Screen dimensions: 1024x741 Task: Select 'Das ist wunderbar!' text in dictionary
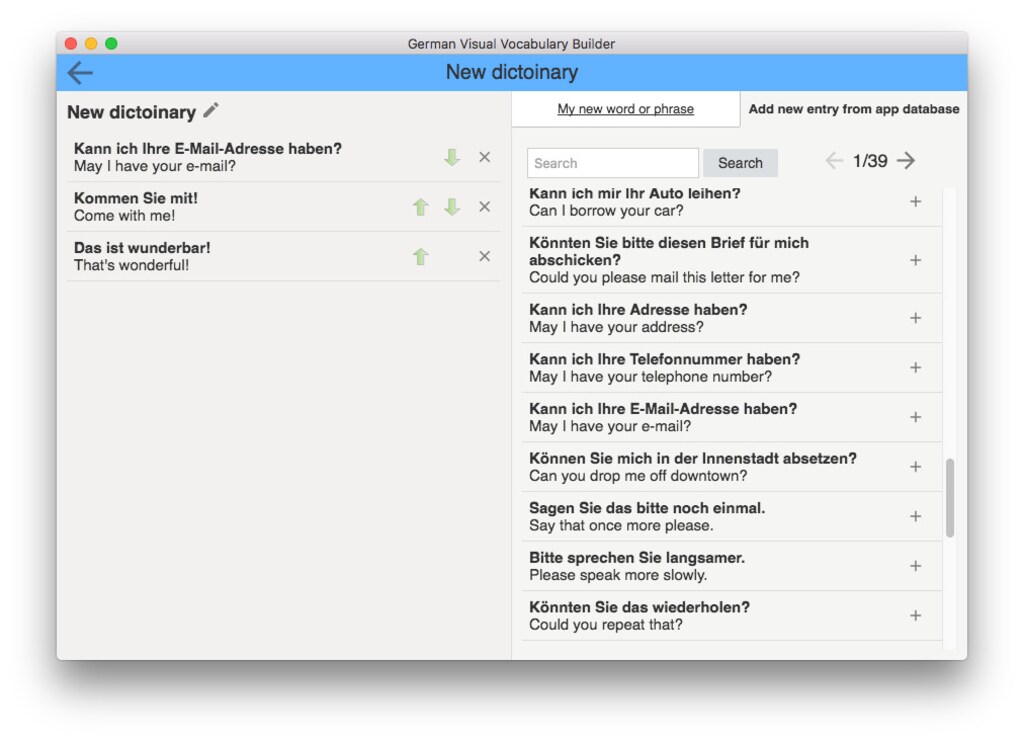pos(142,247)
